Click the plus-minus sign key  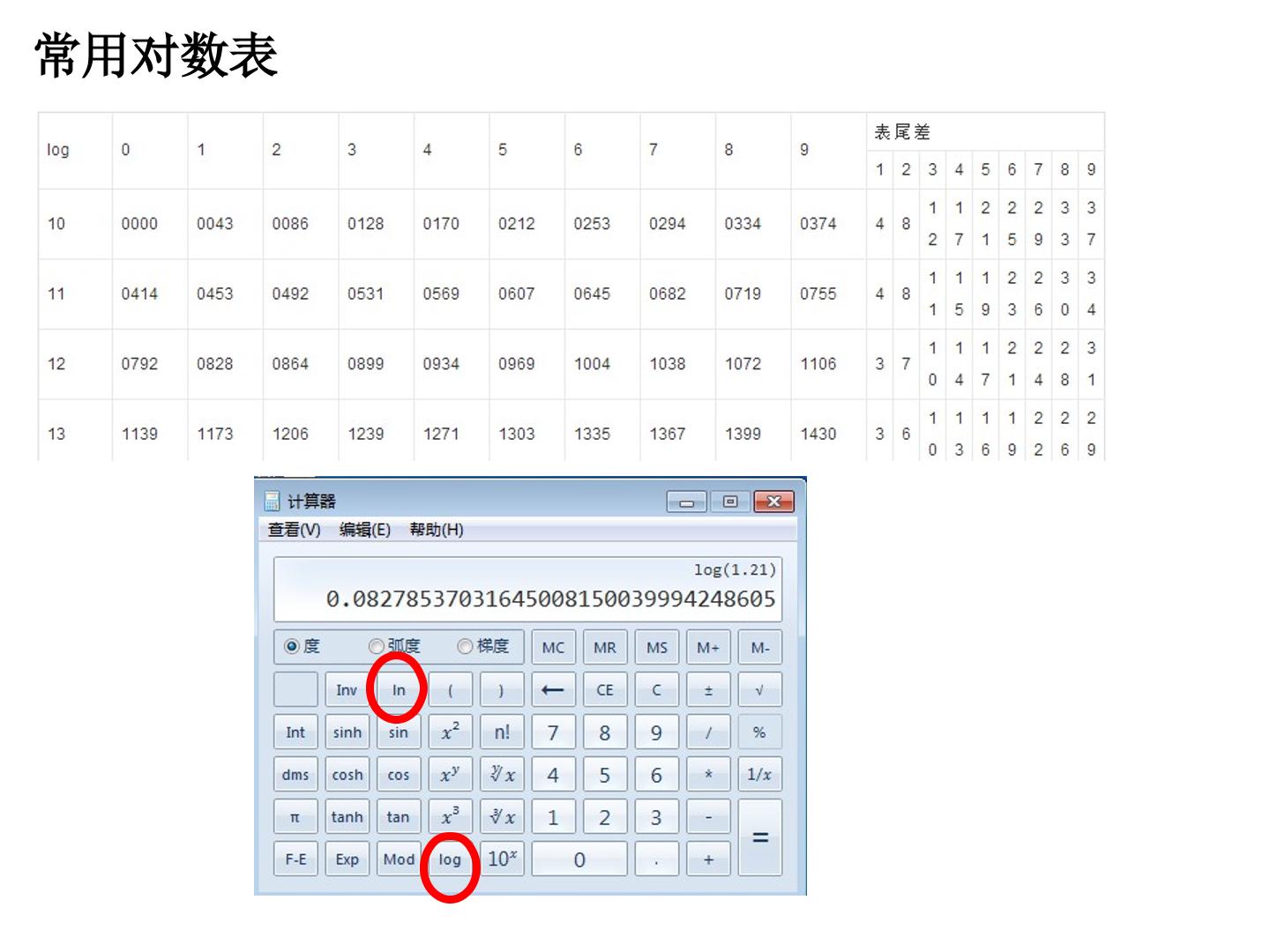click(x=708, y=689)
